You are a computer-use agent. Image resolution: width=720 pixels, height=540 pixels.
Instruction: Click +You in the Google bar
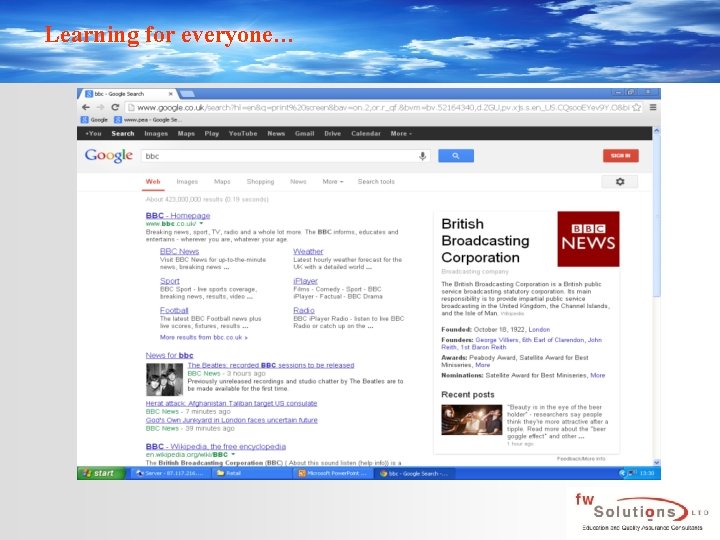(93, 134)
